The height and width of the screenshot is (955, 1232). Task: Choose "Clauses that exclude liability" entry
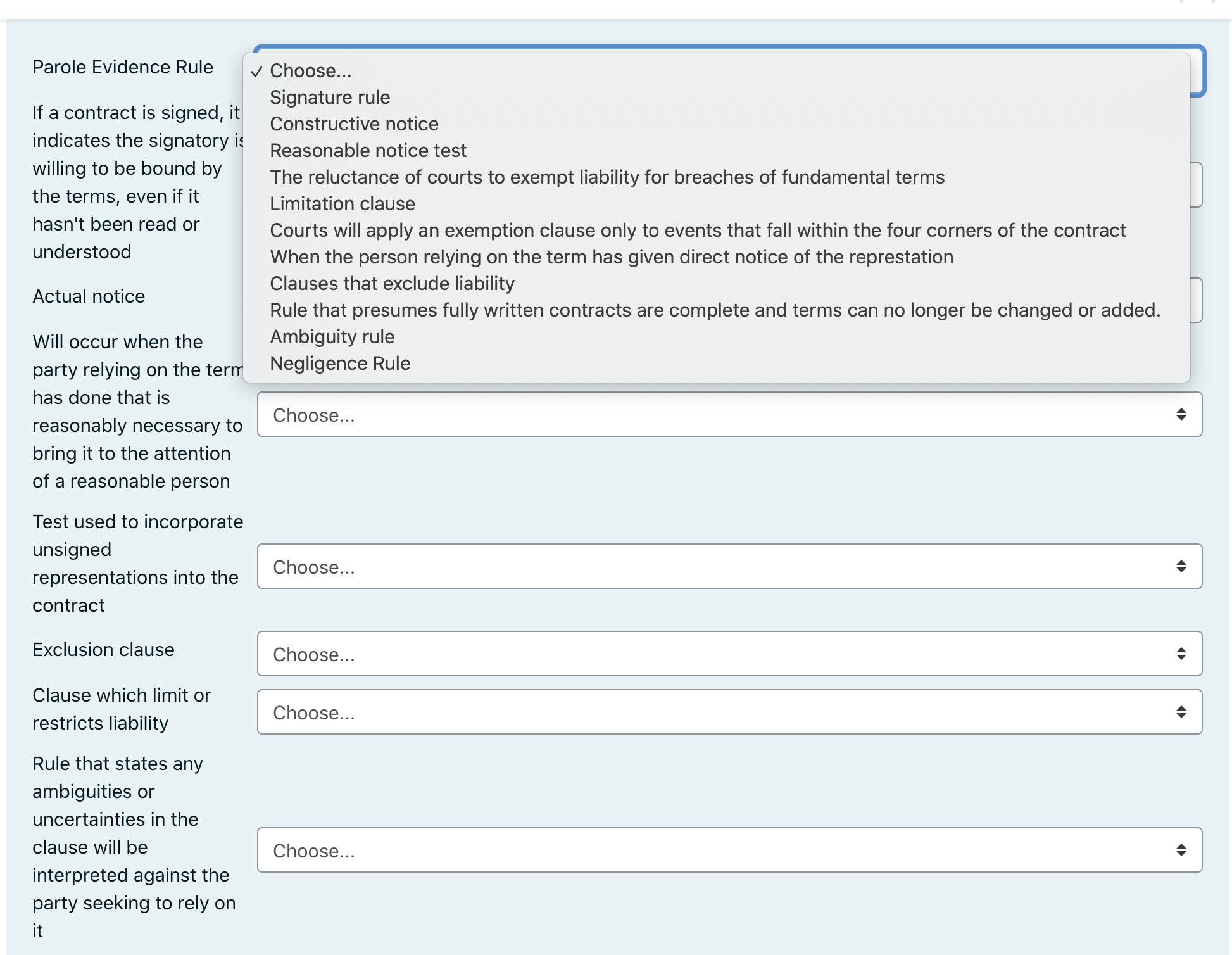click(x=392, y=283)
